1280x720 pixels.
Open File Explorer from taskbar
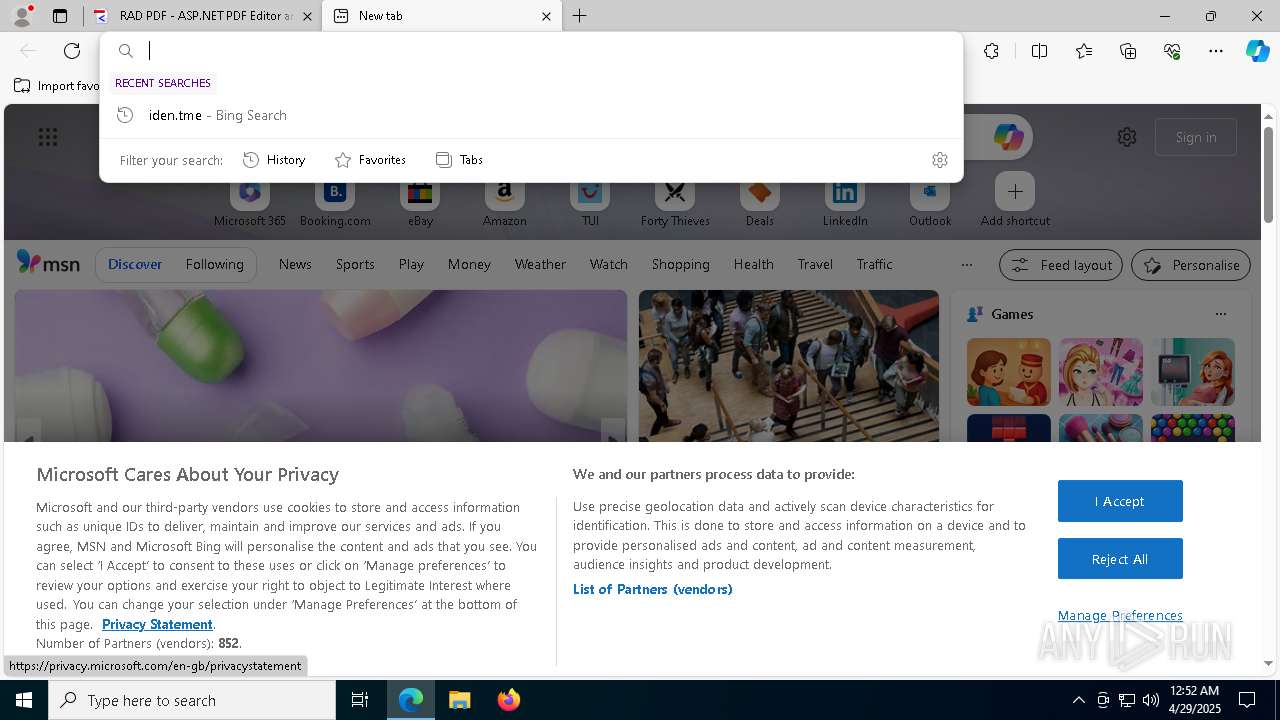[459, 700]
